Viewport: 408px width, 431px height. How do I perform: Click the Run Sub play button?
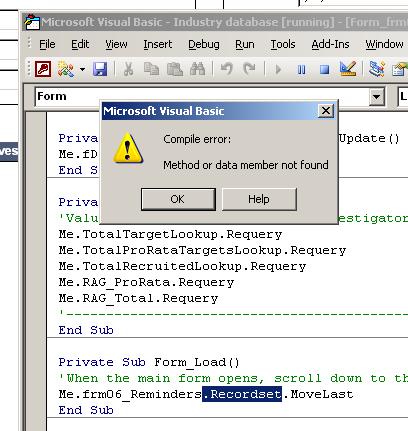coord(278,70)
